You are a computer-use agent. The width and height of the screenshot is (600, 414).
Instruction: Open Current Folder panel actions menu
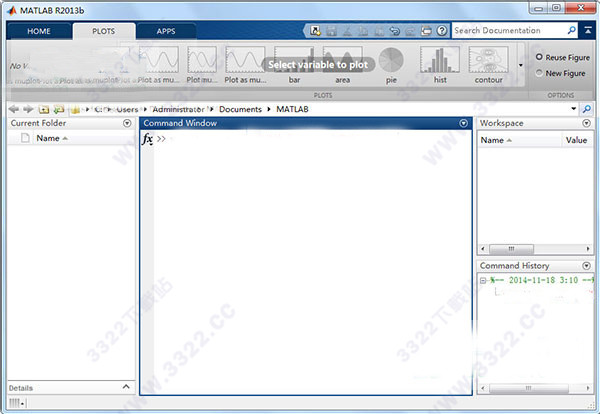click(127, 123)
